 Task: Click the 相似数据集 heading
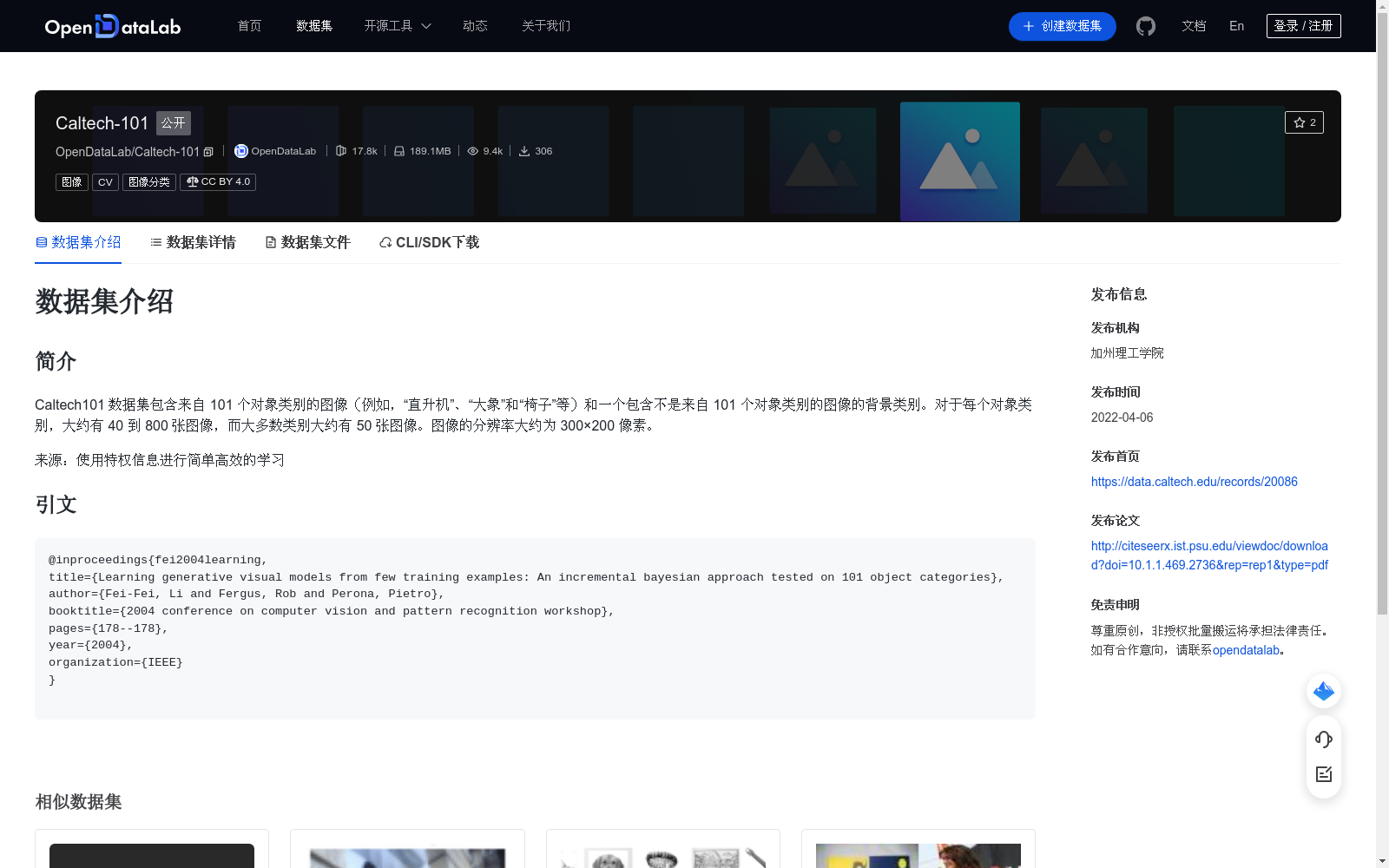click(x=78, y=802)
